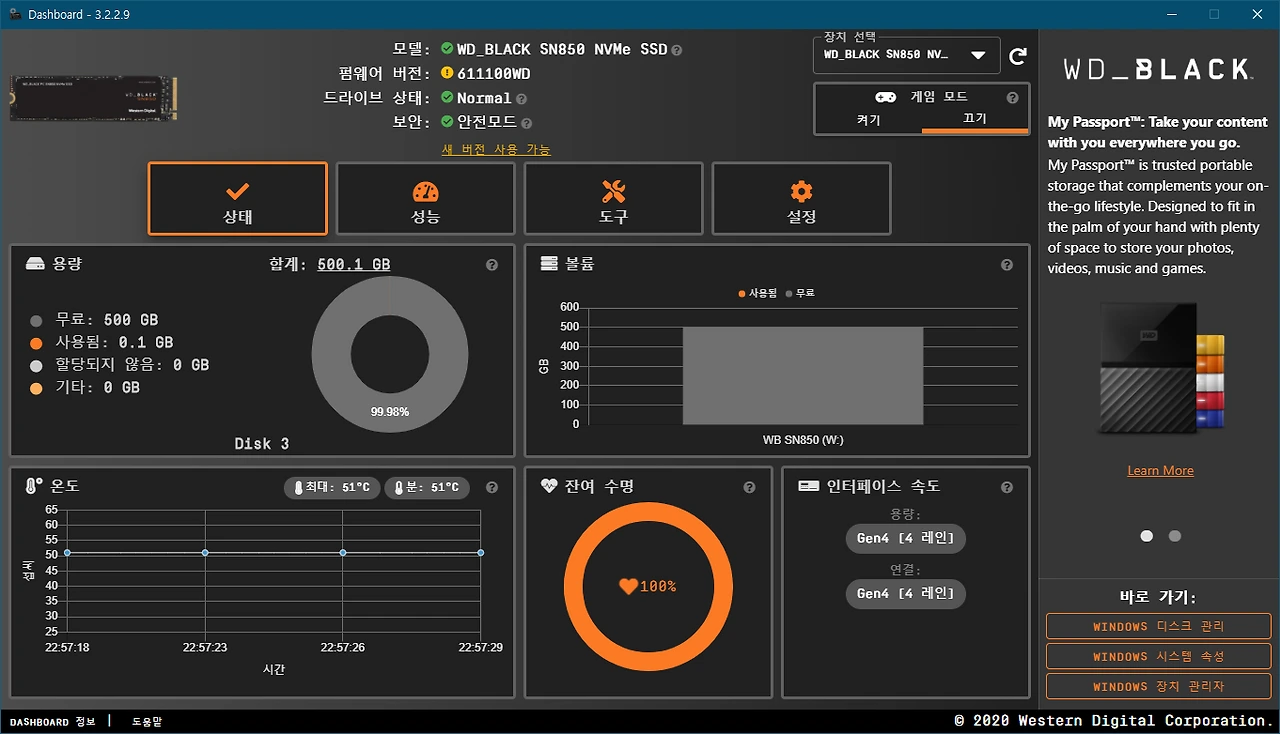Click the 용량 capacity panel help icon
1280x734 pixels.
coord(491,265)
